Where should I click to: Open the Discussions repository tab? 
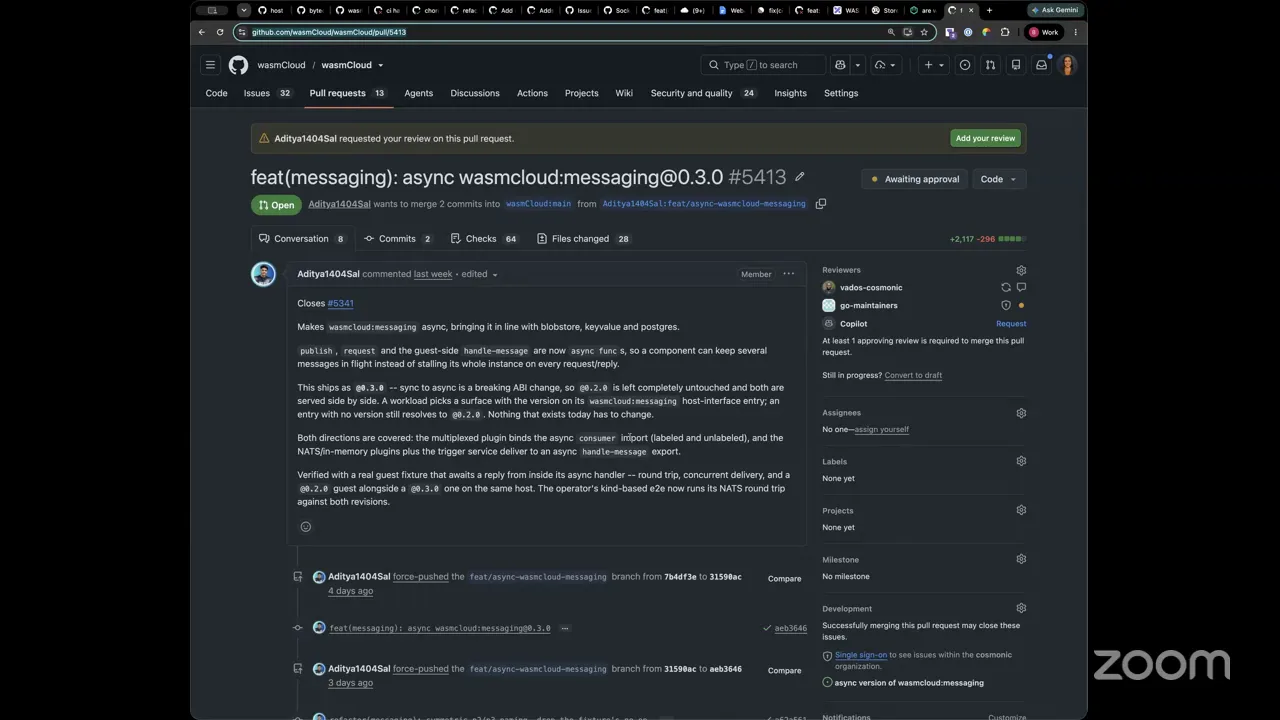coord(475,93)
